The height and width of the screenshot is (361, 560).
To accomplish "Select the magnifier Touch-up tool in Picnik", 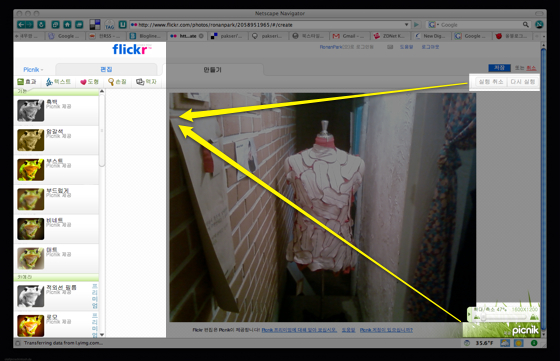I will point(117,82).
